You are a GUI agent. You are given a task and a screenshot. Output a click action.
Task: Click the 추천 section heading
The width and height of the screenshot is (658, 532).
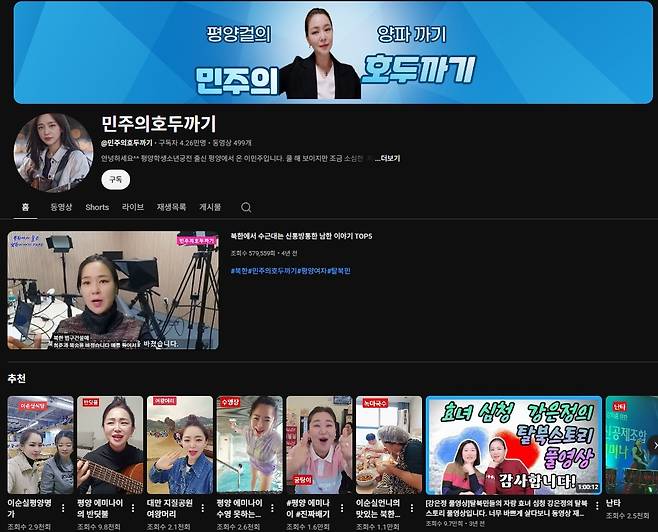tap(16, 378)
